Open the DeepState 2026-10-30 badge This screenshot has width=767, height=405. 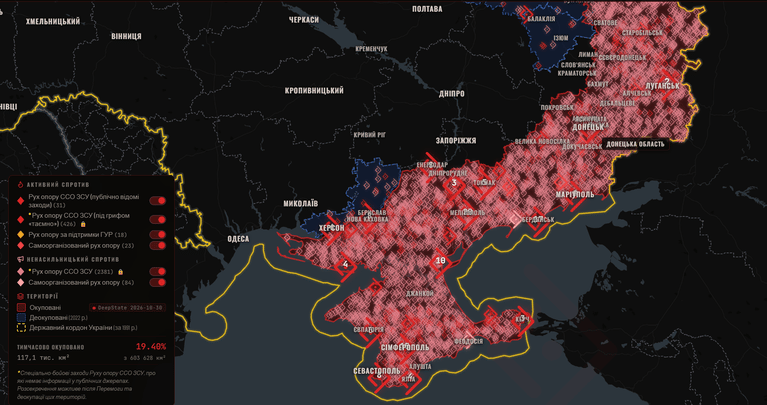127,308
